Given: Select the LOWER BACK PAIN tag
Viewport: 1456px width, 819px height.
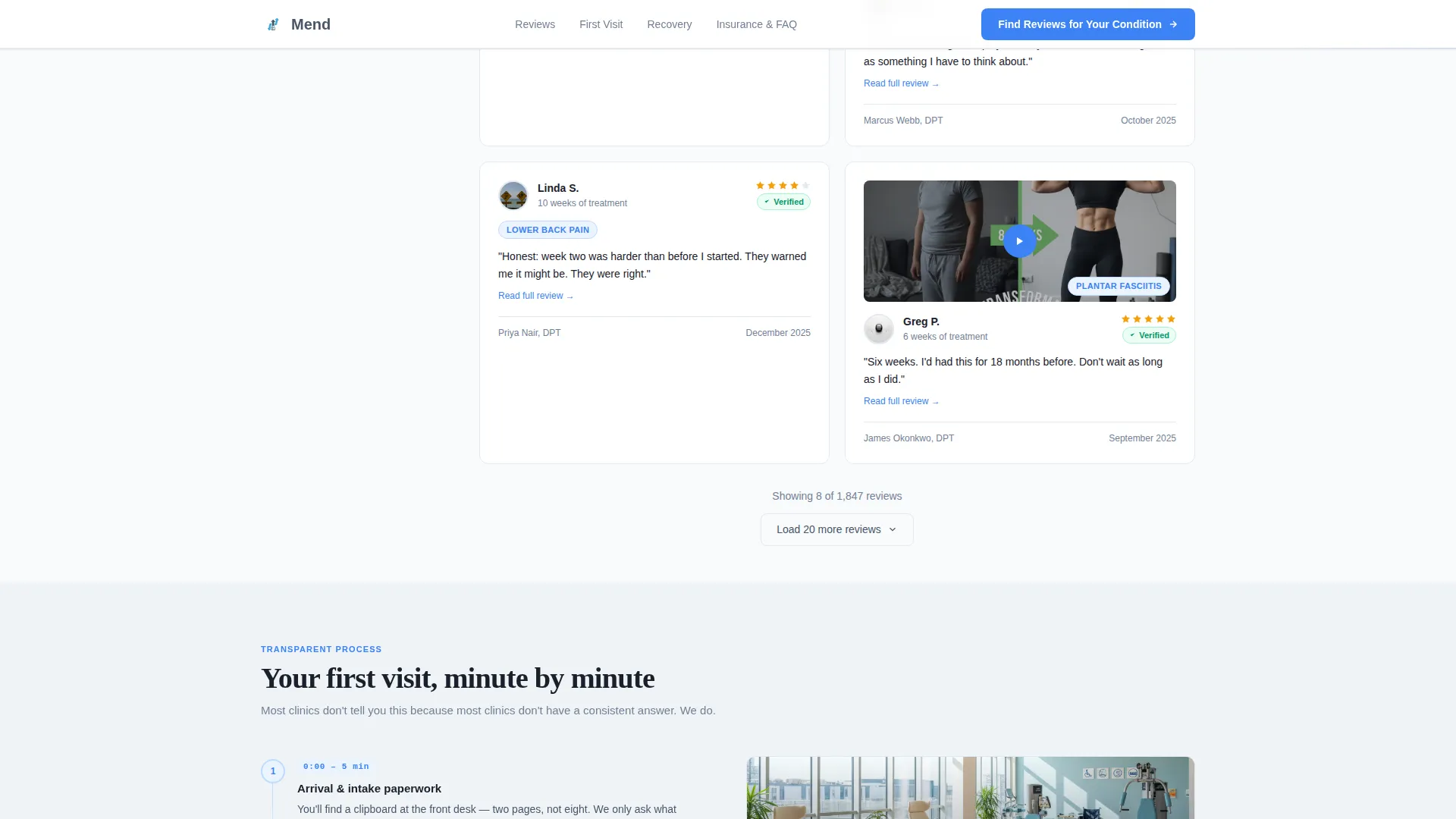Looking at the screenshot, I should (548, 230).
